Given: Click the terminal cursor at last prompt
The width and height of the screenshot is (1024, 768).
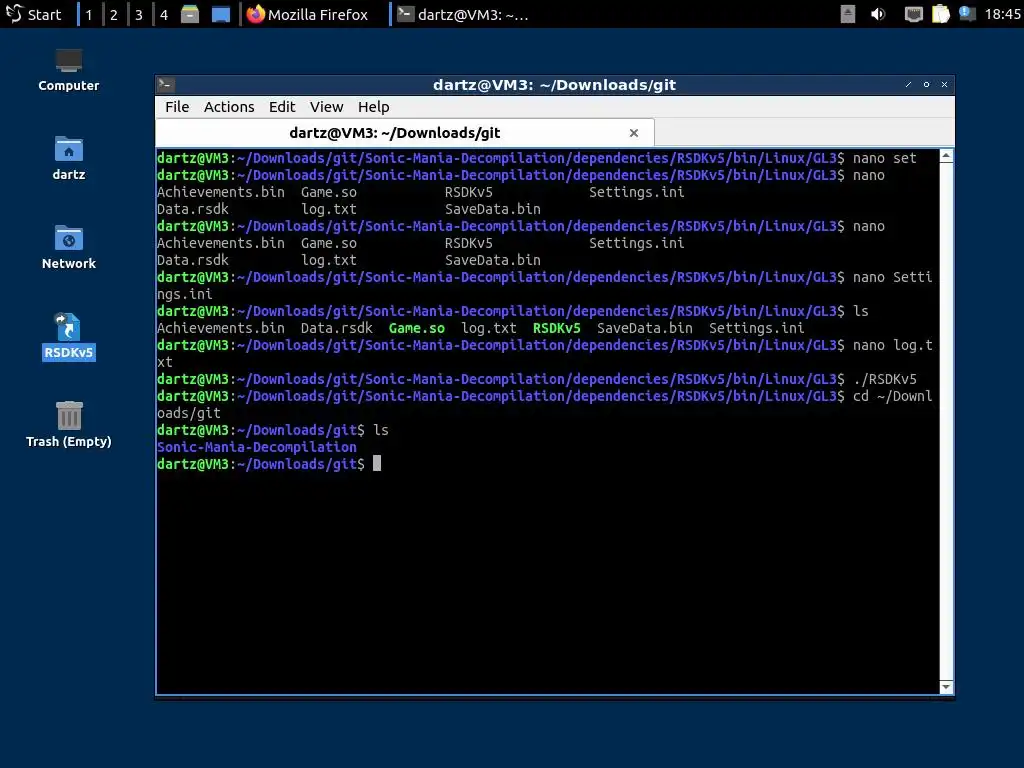Looking at the screenshot, I should point(377,464).
